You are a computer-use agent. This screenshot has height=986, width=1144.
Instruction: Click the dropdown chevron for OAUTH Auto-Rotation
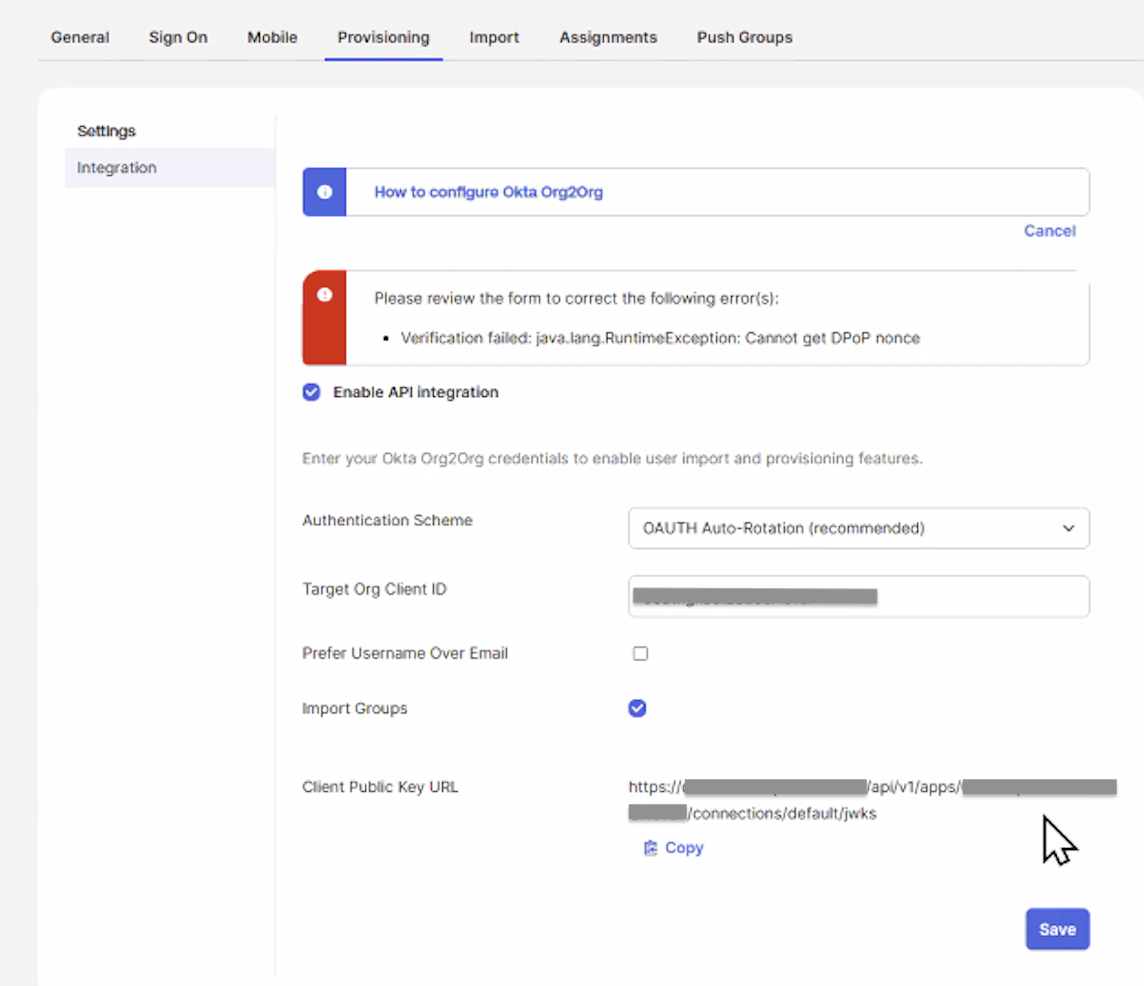coord(1068,528)
